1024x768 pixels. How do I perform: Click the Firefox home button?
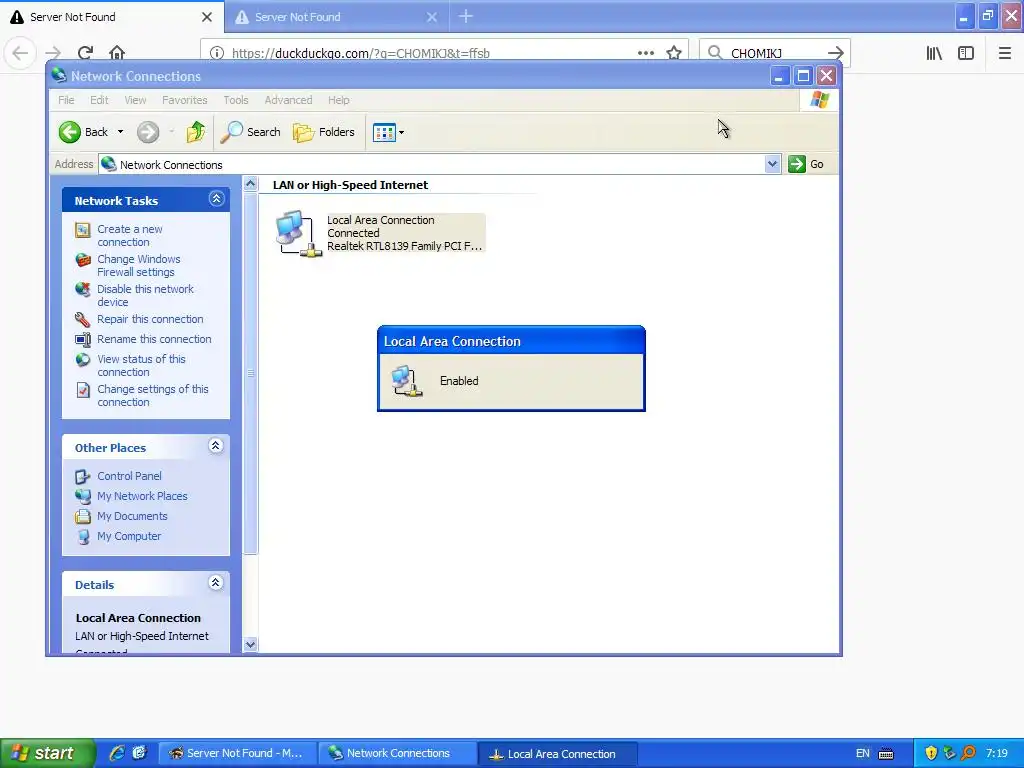coord(117,53)
